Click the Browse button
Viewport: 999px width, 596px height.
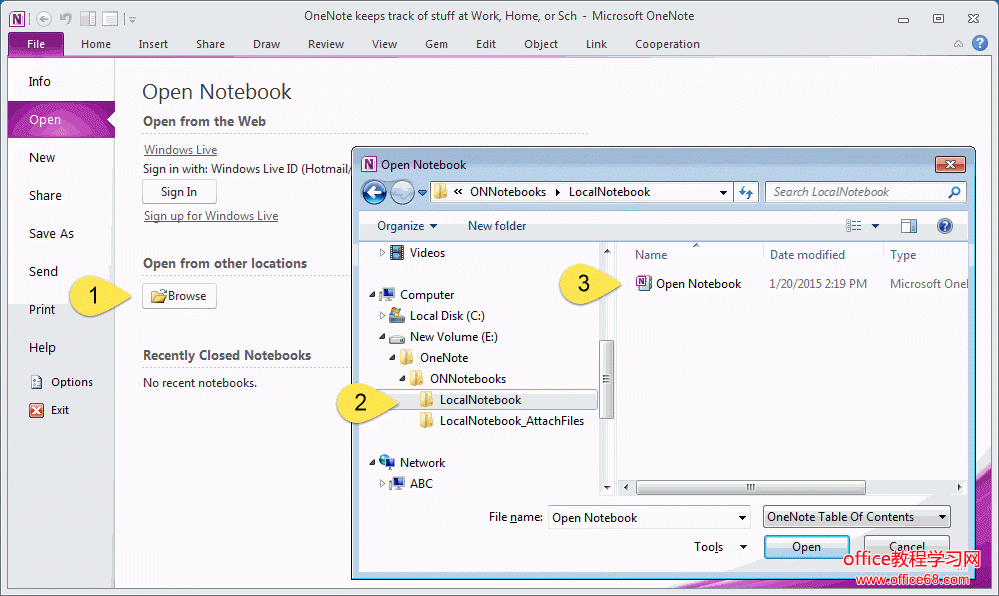click(x=179, y=296)
